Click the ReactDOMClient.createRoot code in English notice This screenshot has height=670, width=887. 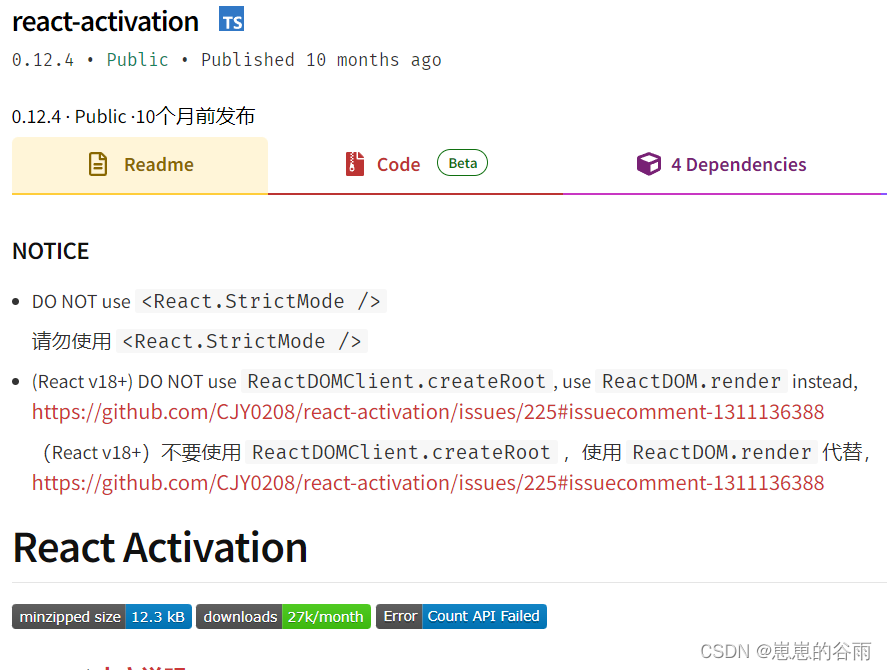(398, 381)
